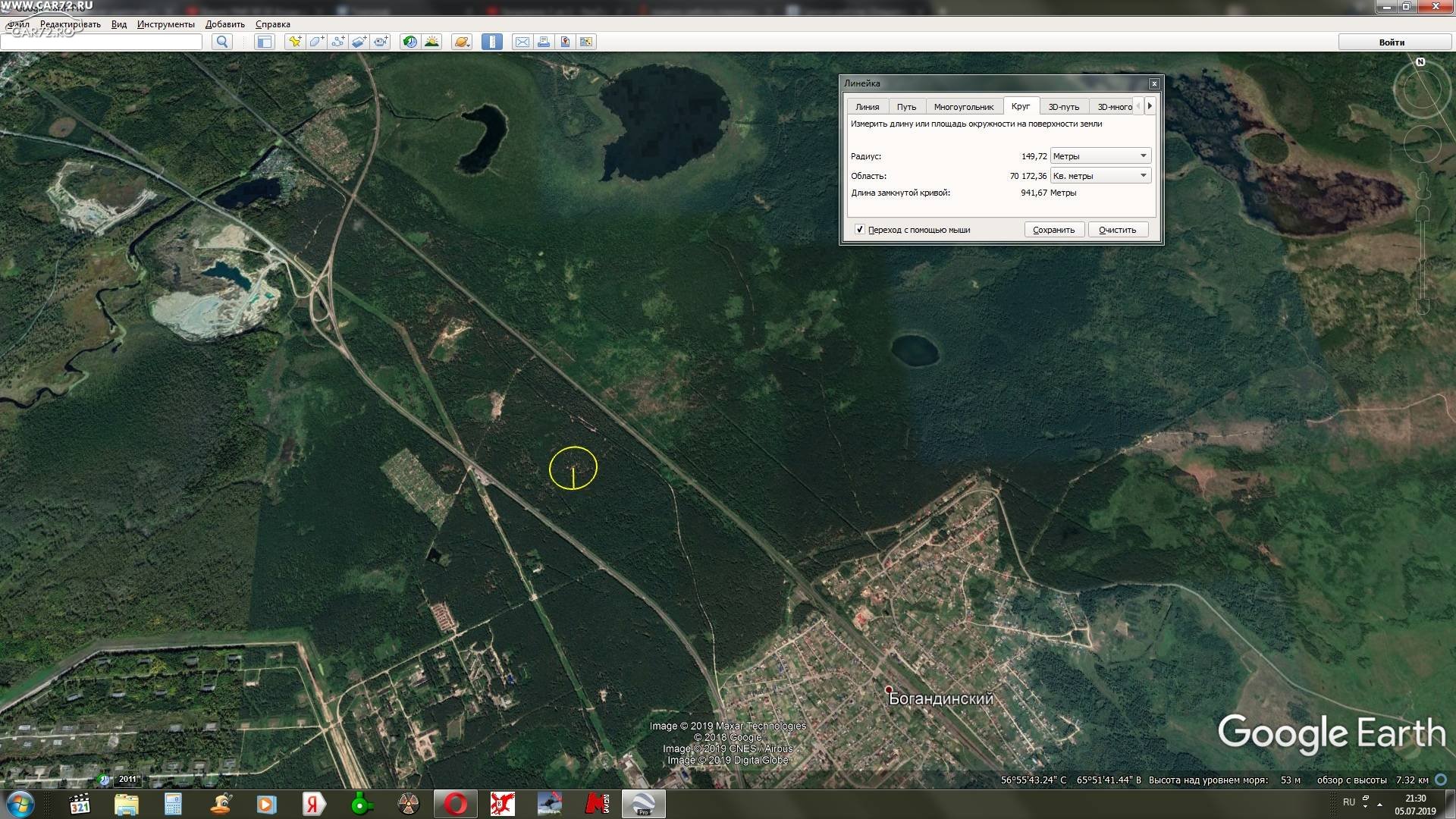Open the planet switcher icon

point(461,42)
